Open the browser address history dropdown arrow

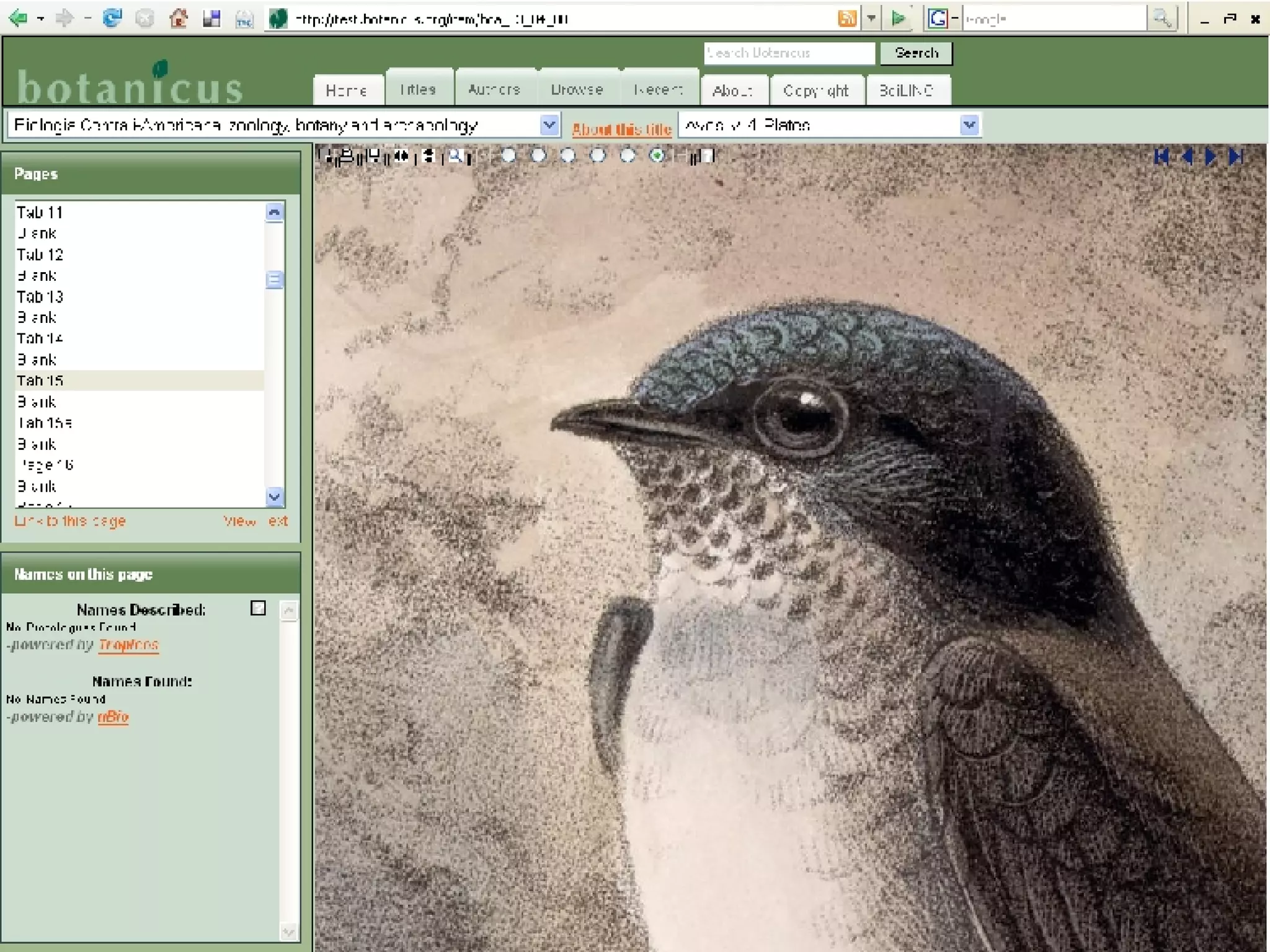(x=871, y=19)
